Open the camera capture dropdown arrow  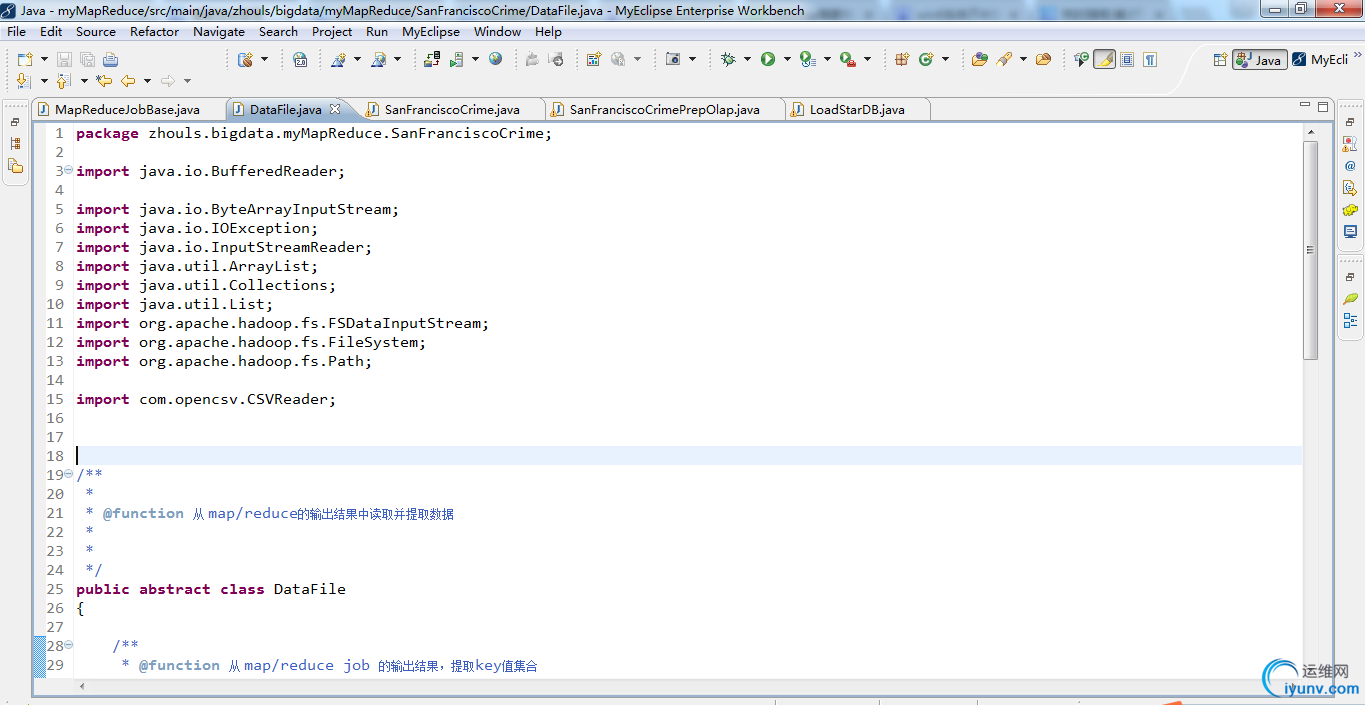692,59
